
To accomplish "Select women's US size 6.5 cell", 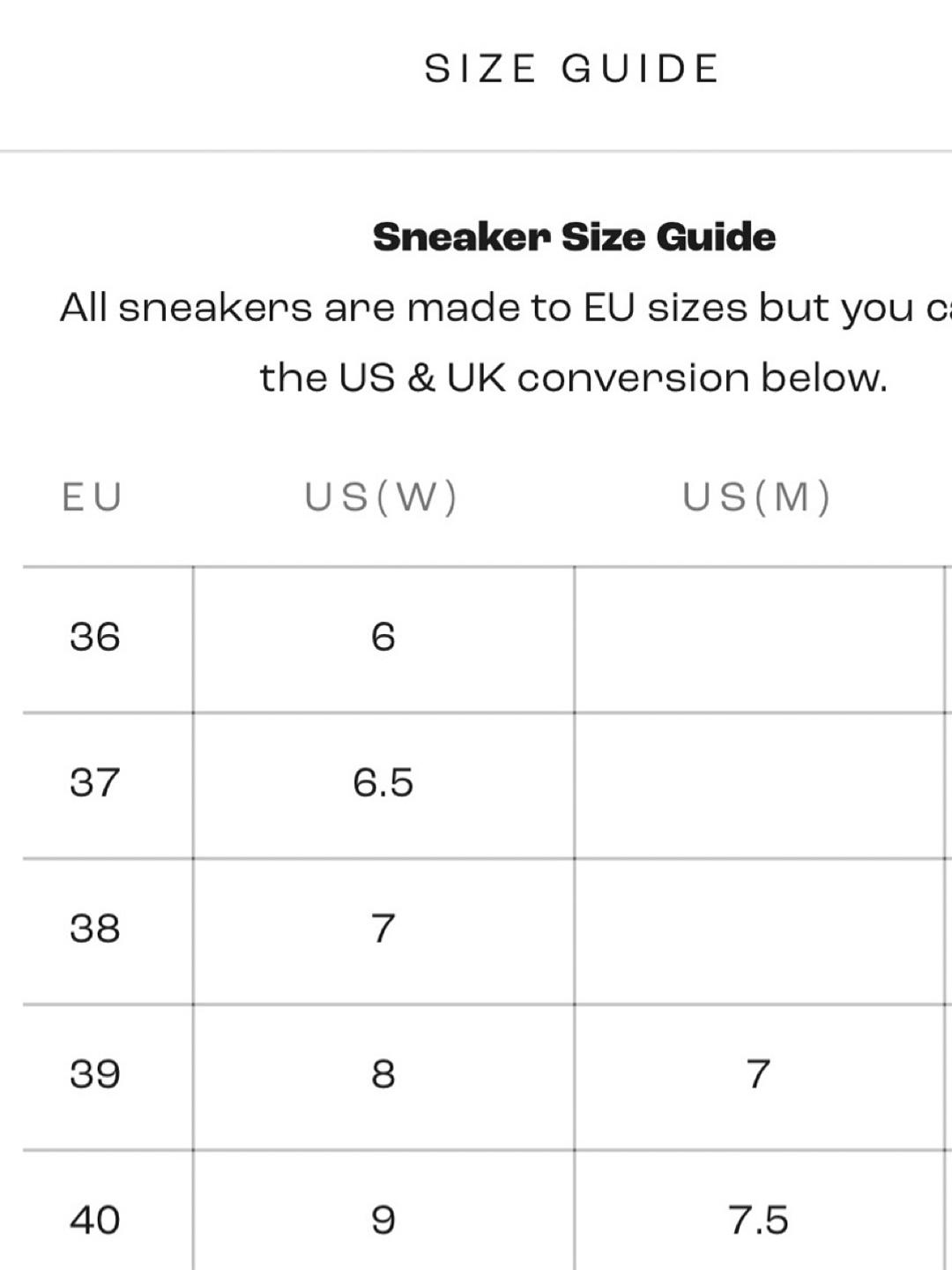I will point(383,782).
